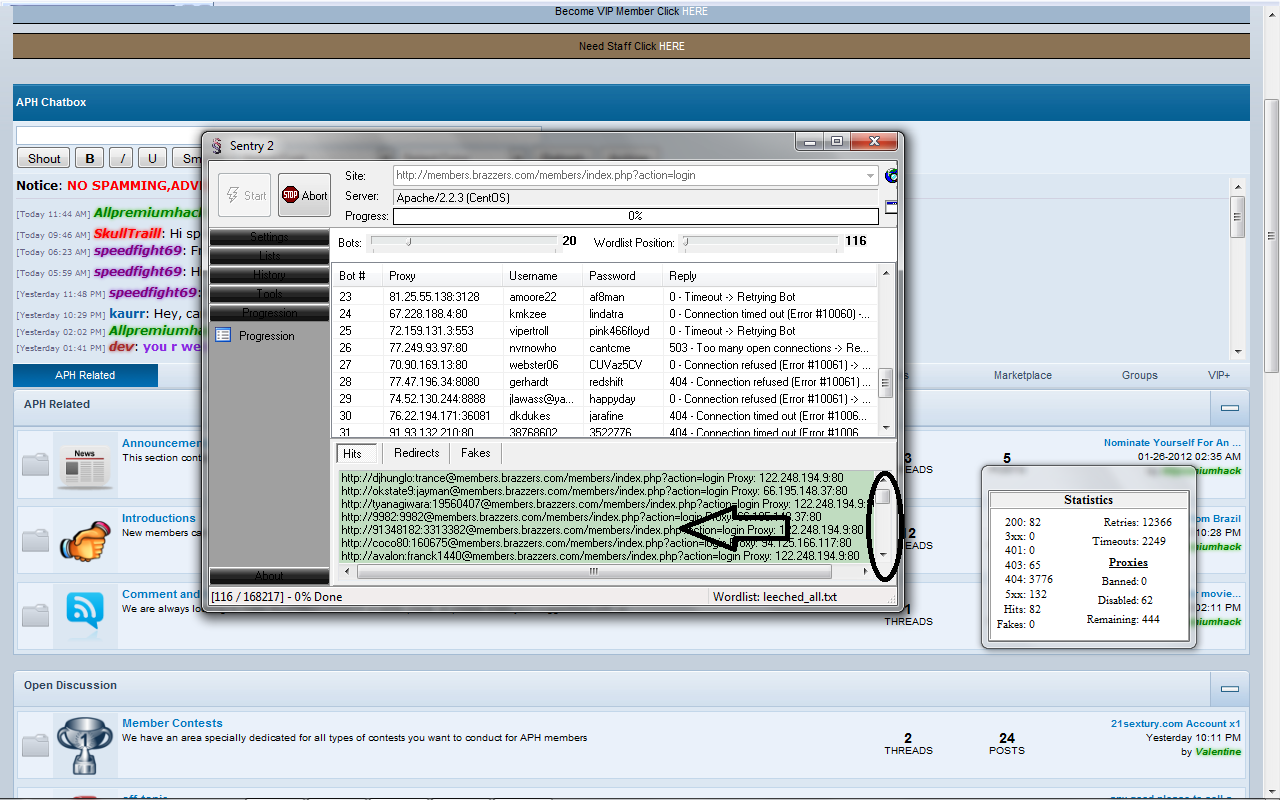This screenshot has height=800, width=1280.
Task: Click the bot table vertical scrollbar
Action: click(x=886, y=350)
